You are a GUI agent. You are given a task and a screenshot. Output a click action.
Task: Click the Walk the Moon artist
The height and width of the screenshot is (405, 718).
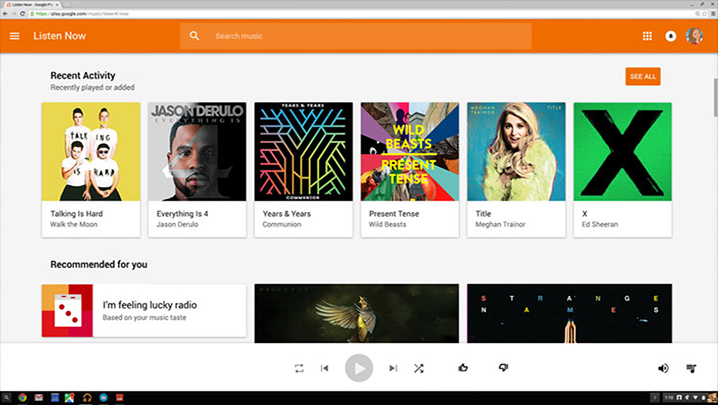coord(74,224)
